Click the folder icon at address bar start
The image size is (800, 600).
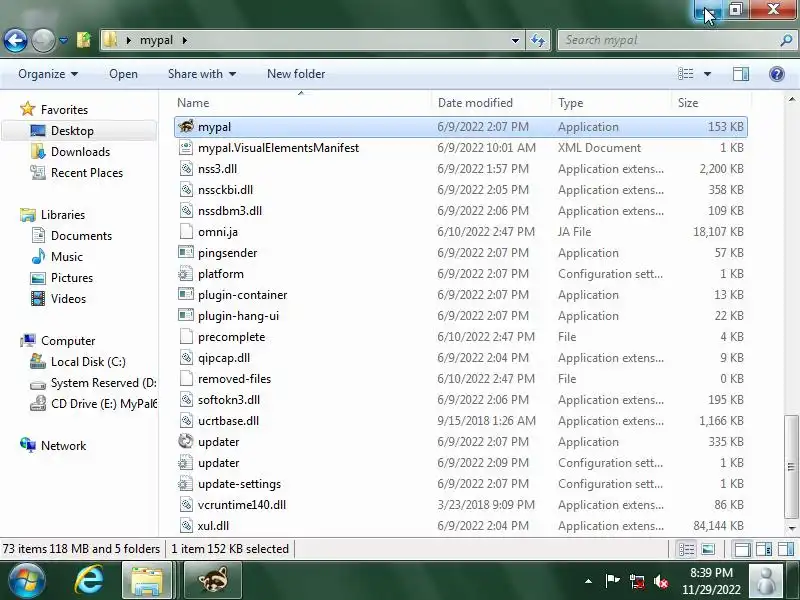tap(110, 40)
